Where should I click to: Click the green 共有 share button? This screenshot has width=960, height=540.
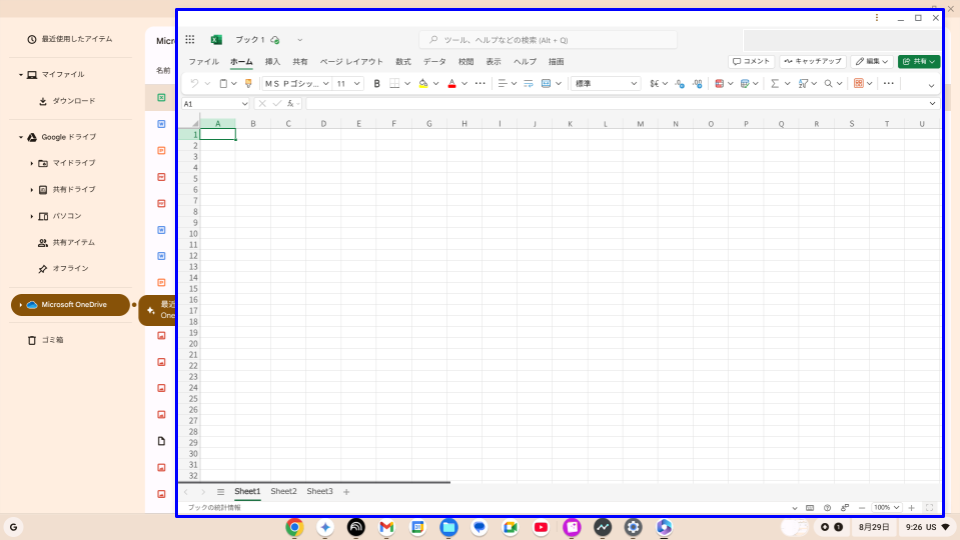coord(918,62)
